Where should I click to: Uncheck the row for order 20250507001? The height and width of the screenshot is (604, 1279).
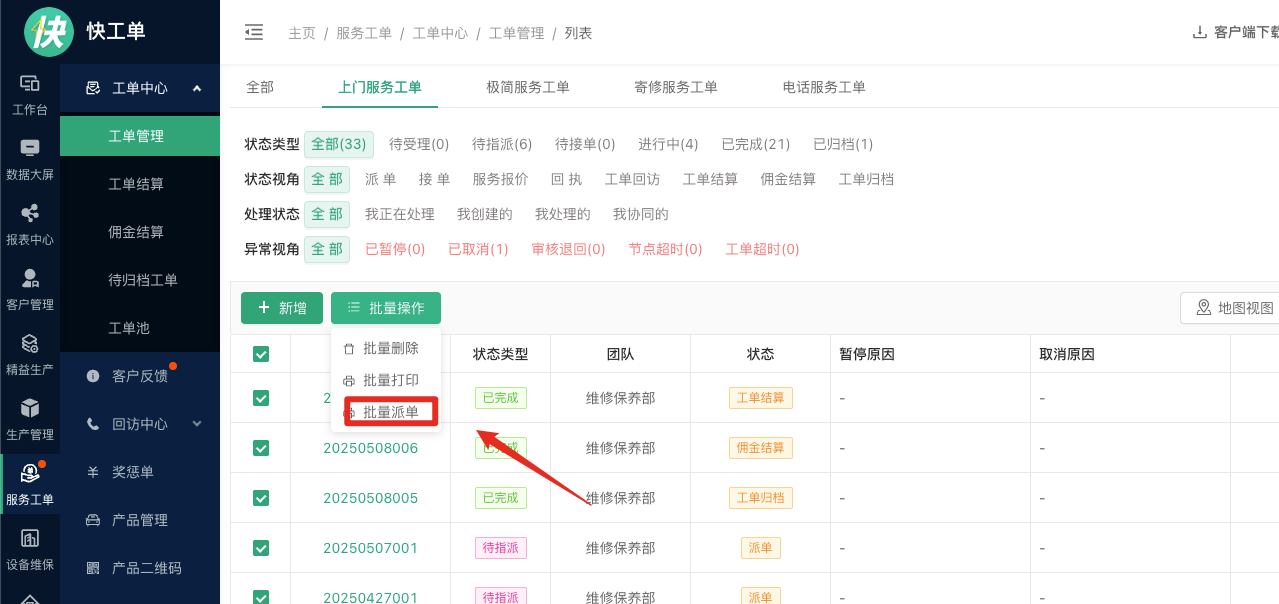[261, 548]
